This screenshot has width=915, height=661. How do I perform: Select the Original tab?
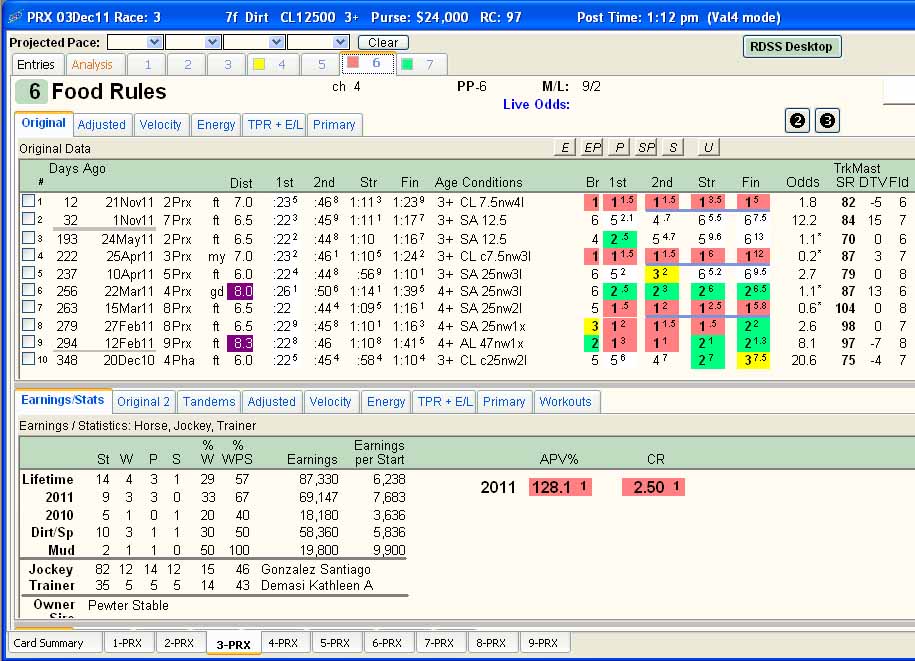pyautogui.click(x=44, y=123)
